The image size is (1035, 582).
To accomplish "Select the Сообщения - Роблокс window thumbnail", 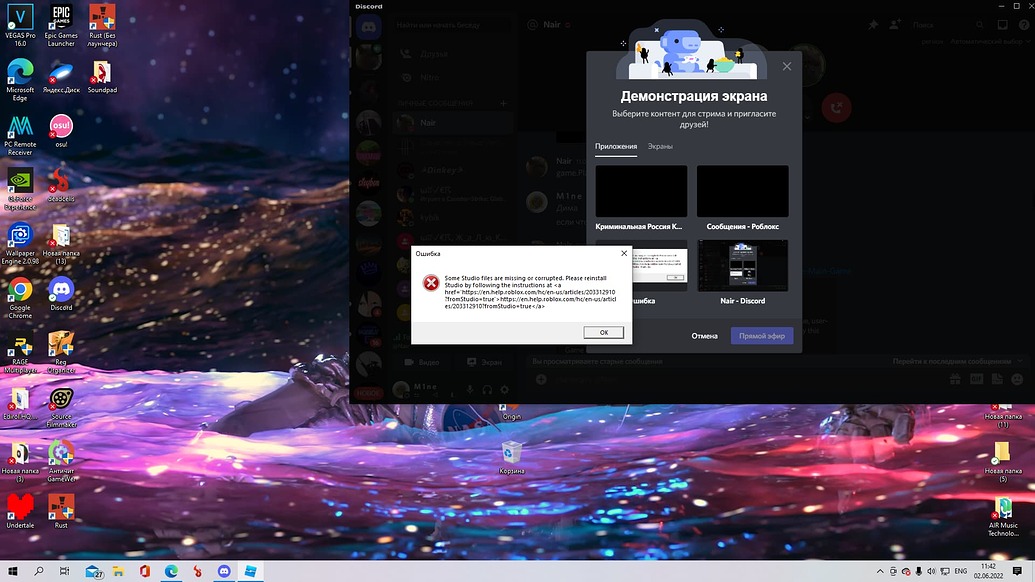I will 743,191.
